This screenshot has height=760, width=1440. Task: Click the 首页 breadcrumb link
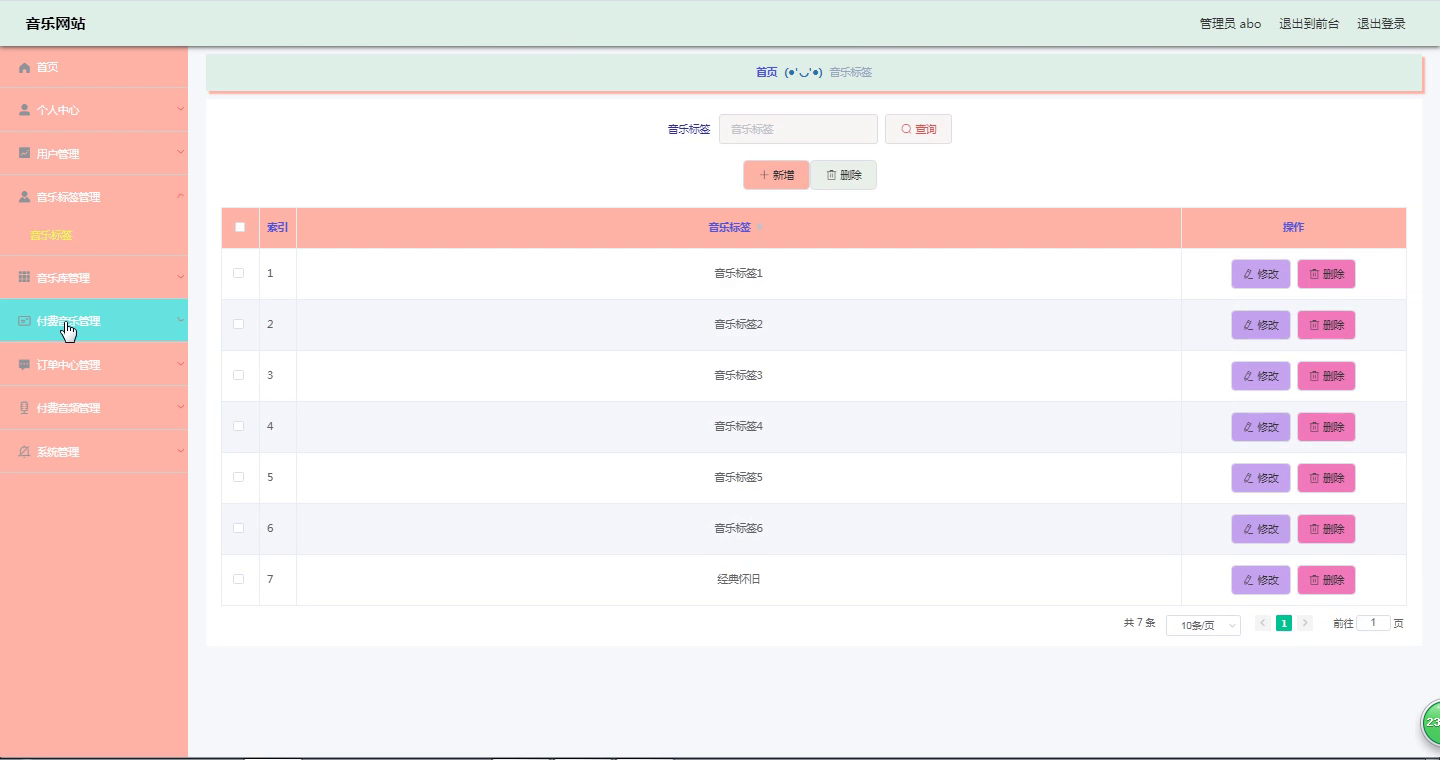pos(766,72)
